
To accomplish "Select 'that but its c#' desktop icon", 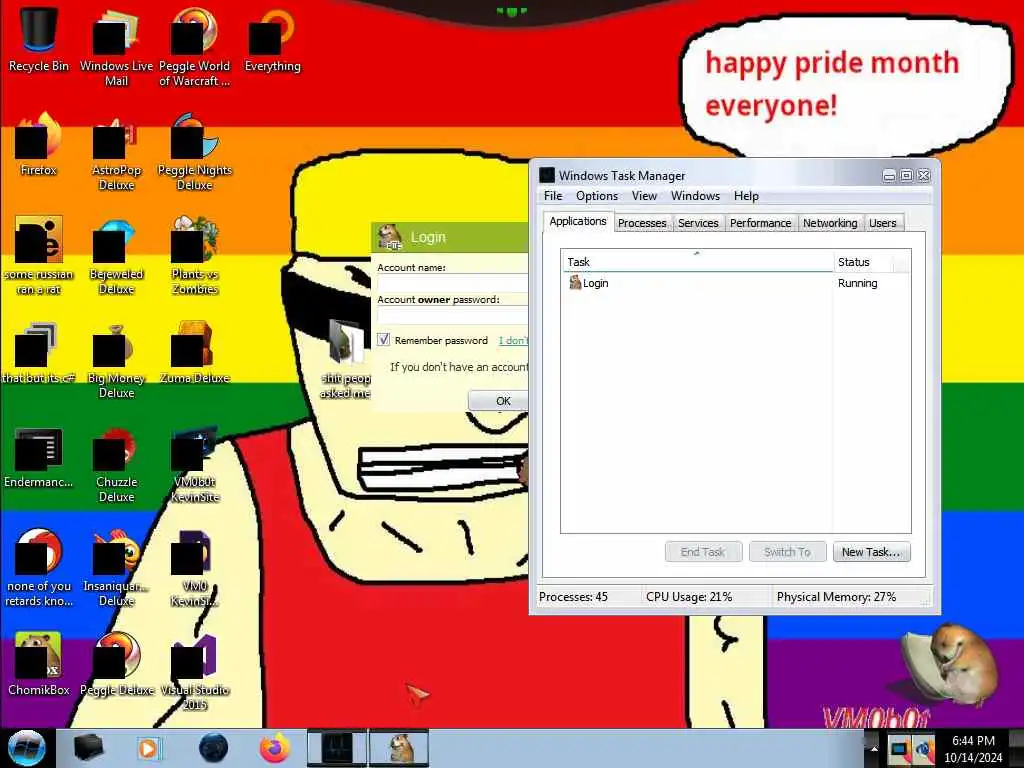I will [39, 353].
